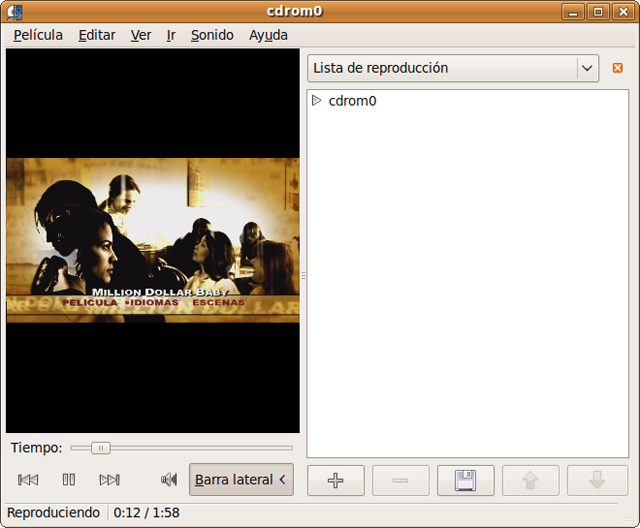The height and width of the screenshot is (528, 640).
Task: Open the Ver menu
Action: [x=141, y=35]
